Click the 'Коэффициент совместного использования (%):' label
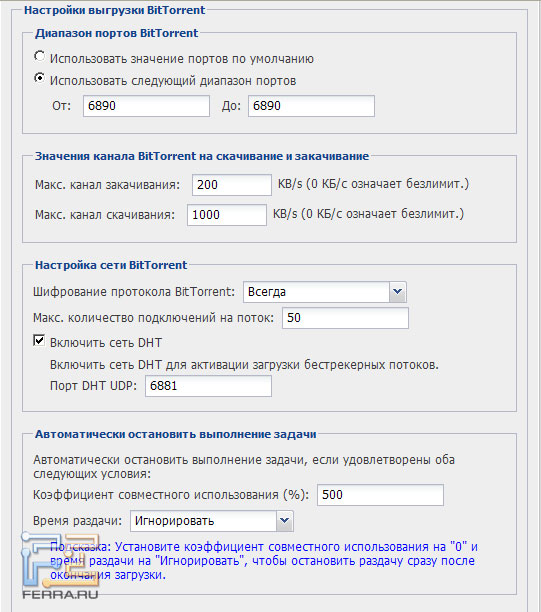The height and width of the screenshot is (612, 541). 171,495
